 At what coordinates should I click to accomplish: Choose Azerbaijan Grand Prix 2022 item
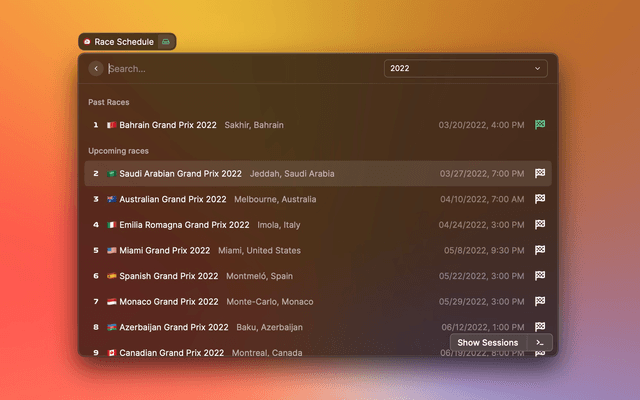pos(174,327)
